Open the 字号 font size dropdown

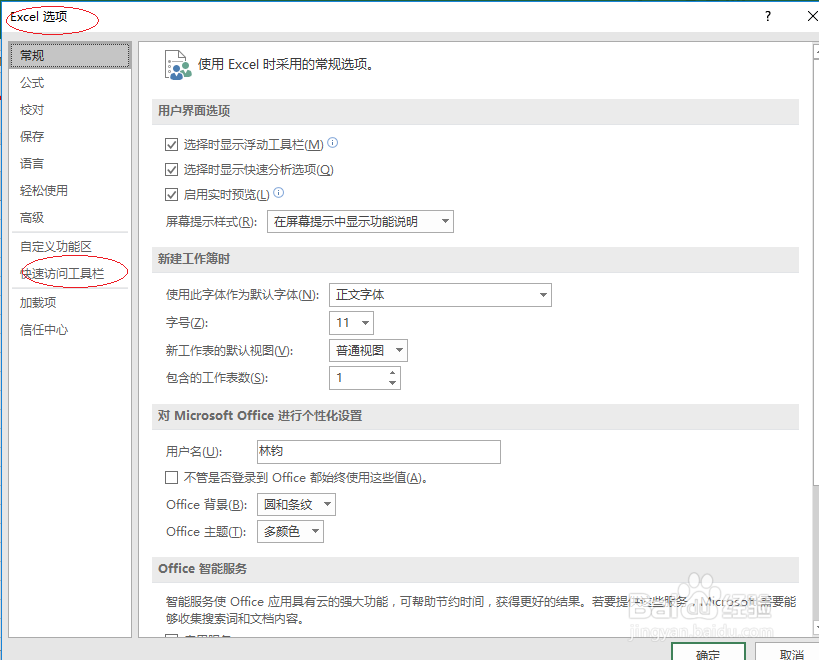coord(352,323)
